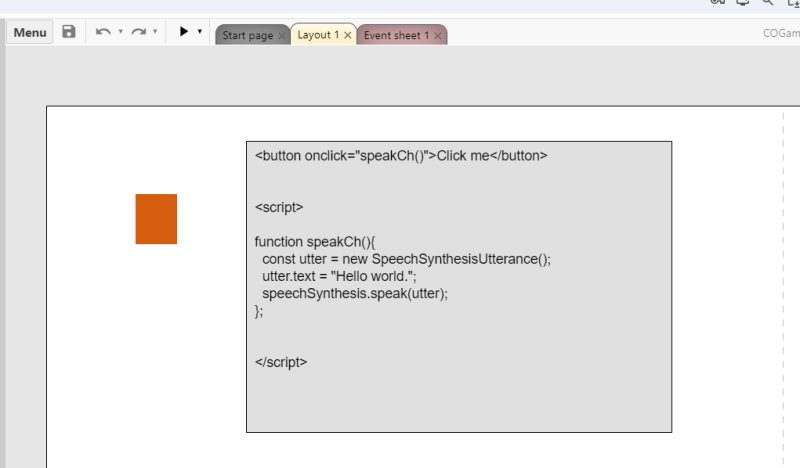Click the button onclick code line

(x=401, y=156)
